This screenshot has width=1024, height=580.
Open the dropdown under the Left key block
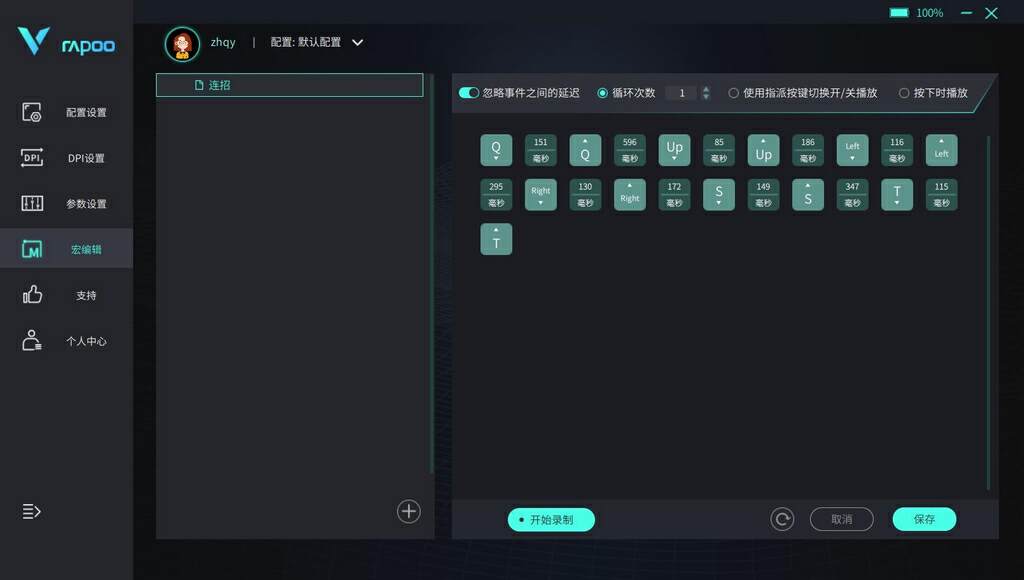(x=852, y=158)
